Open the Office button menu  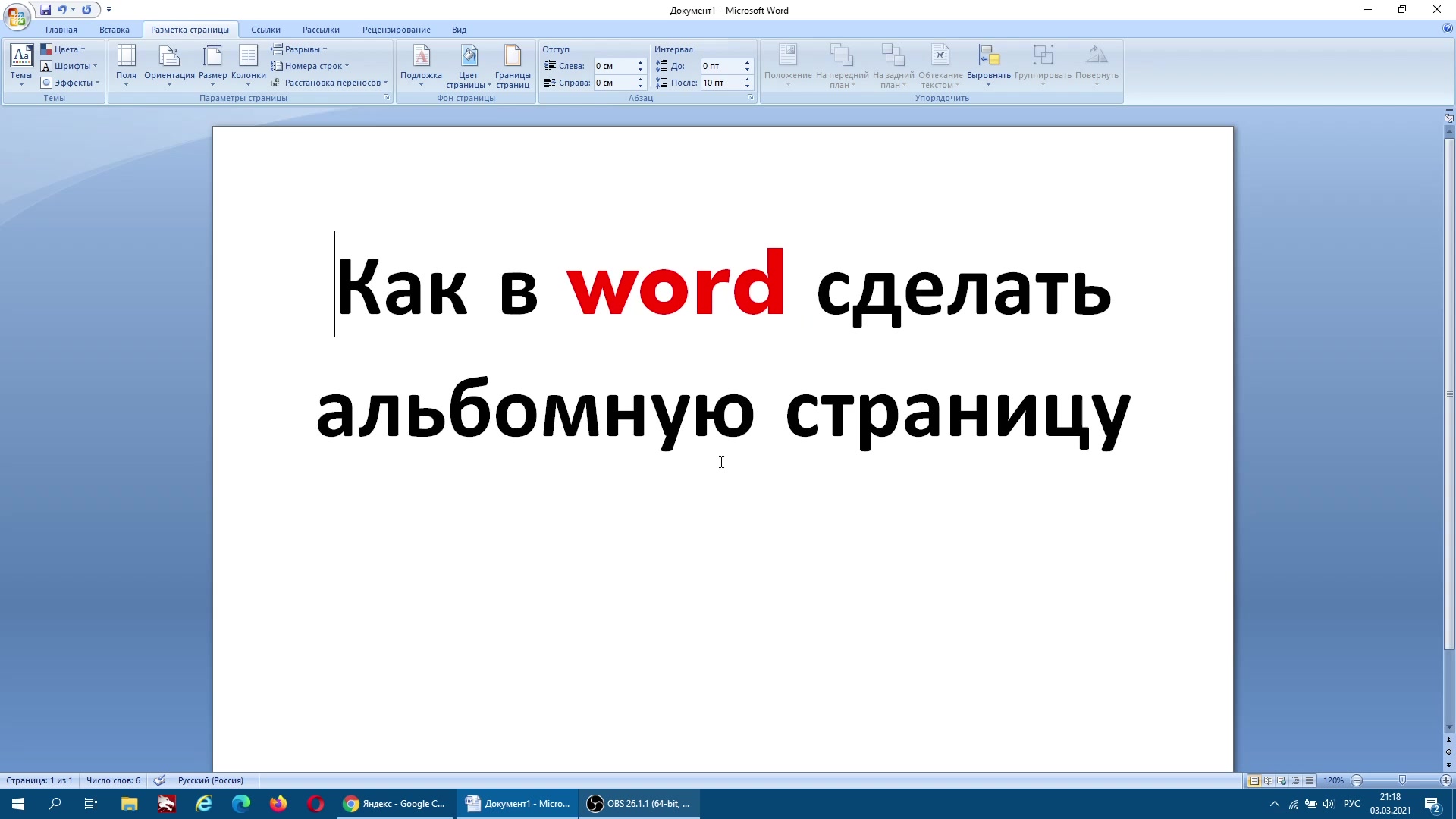point(16,15)
